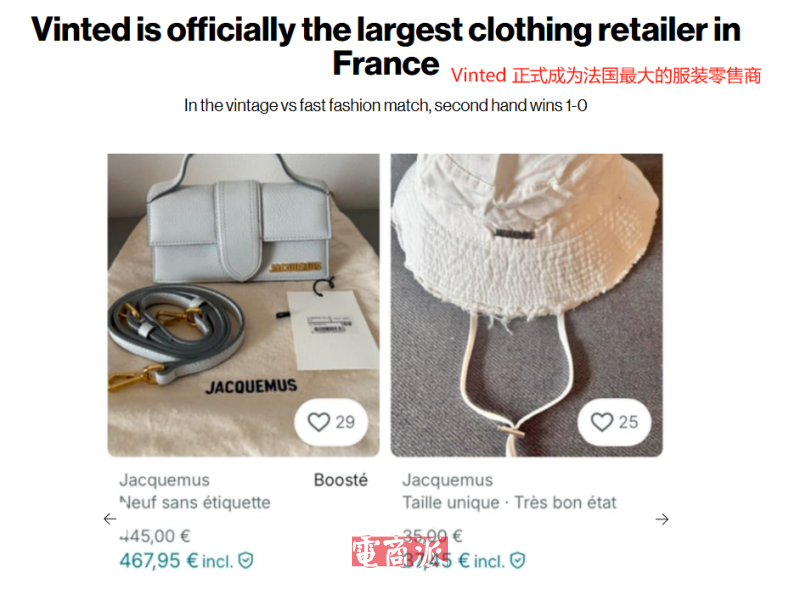Open the Jacquemus handbag listing photo
800x589 pixels.
tap(243, 305)
